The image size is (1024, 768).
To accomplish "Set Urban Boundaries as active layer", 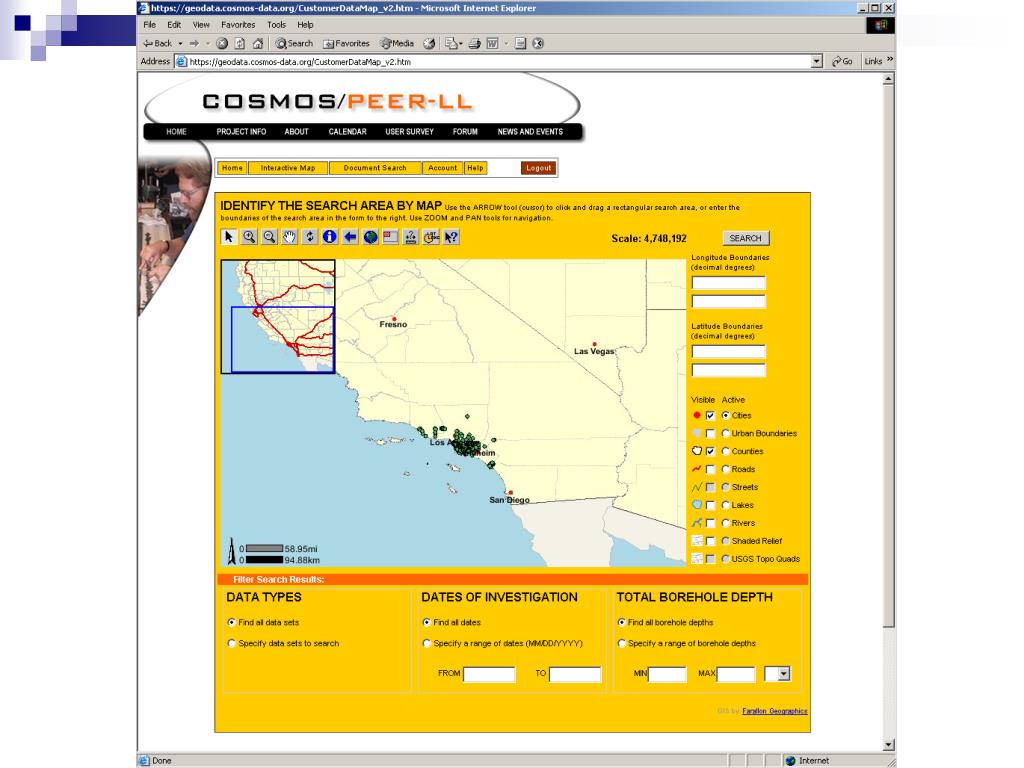I will coord(726,434).
